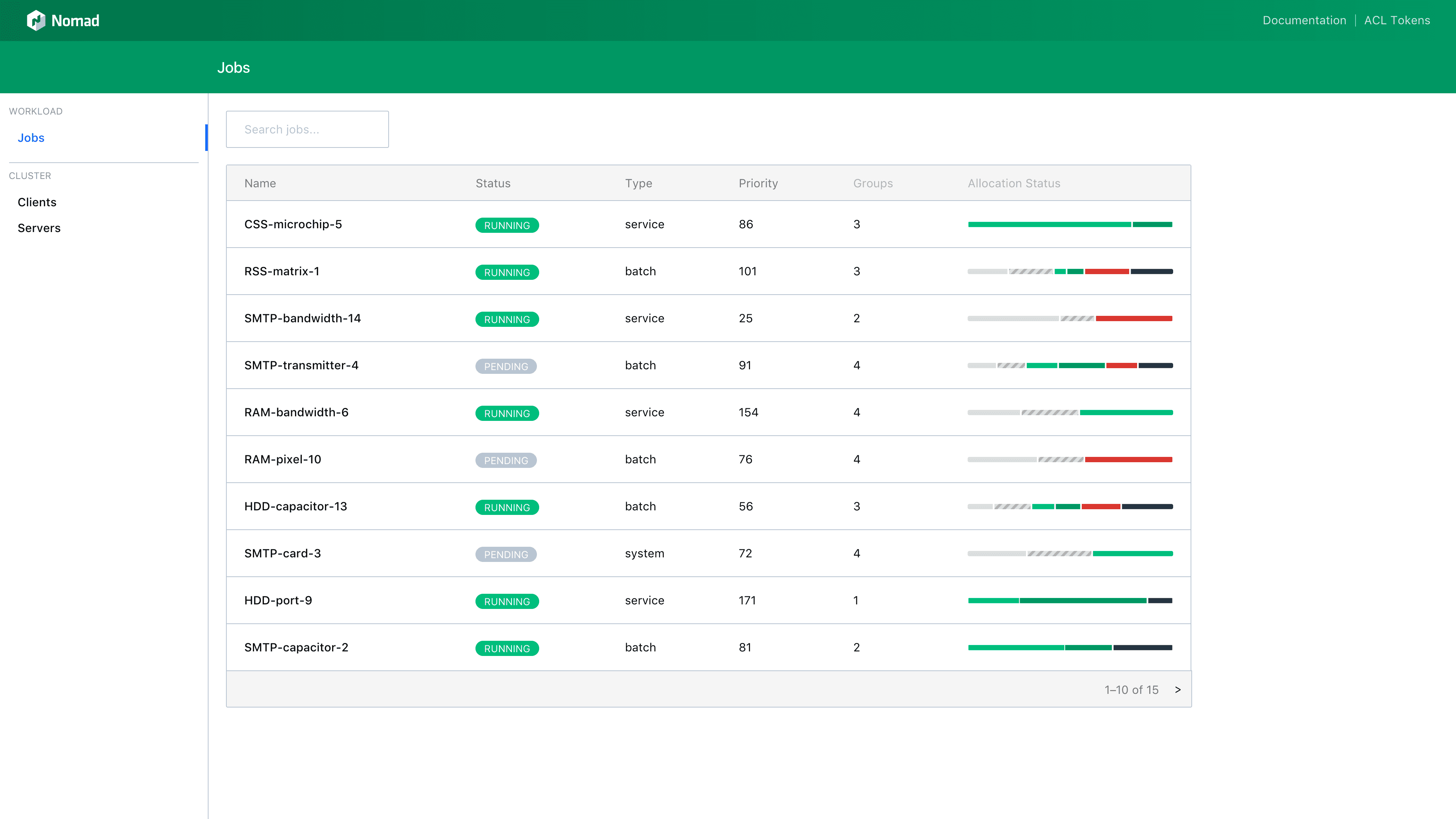Viewport: 1456px width, 819px height.
Task: Select the RUNNING badge for HDD-port-9
Action: tap(507, 601)
